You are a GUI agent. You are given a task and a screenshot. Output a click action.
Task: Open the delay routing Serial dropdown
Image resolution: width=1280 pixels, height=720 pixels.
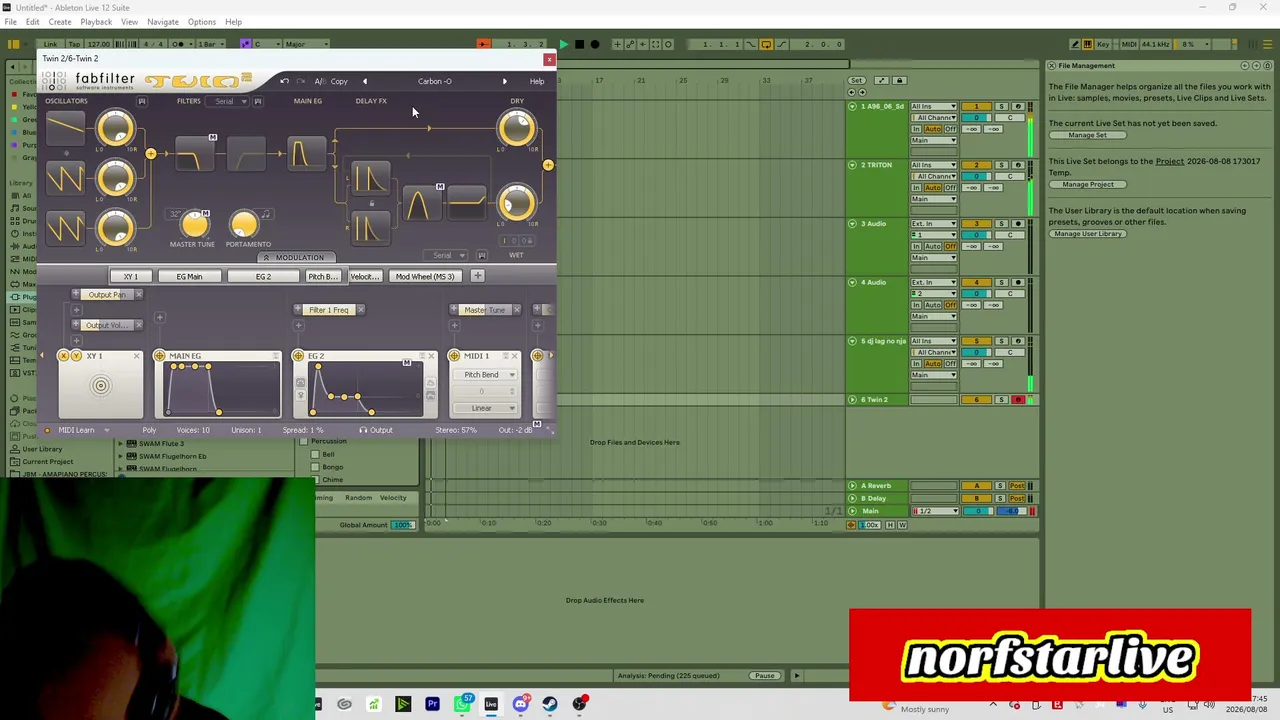[448, 256]
